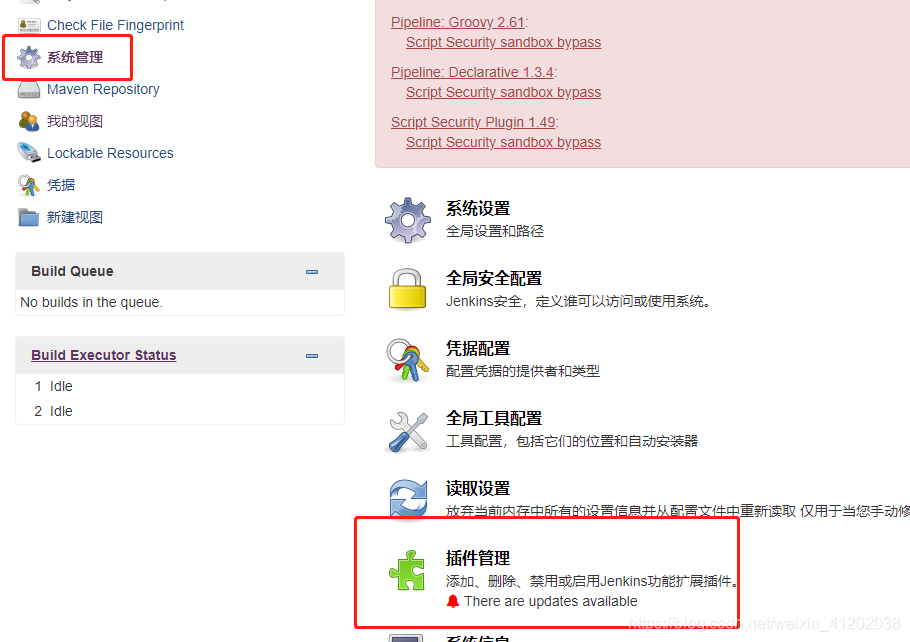The image size is (910, 642).
Task: Click description '配置凭据的提供者和类型'
Action: 523,371
